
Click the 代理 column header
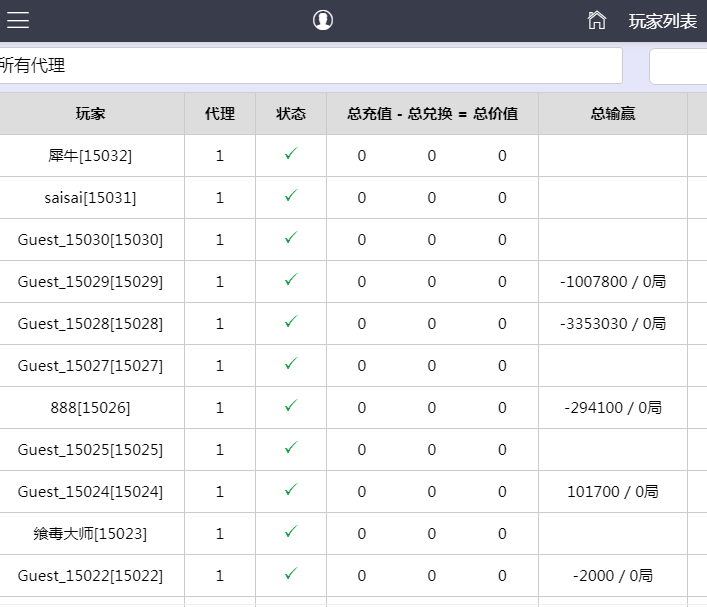(220, 114)
